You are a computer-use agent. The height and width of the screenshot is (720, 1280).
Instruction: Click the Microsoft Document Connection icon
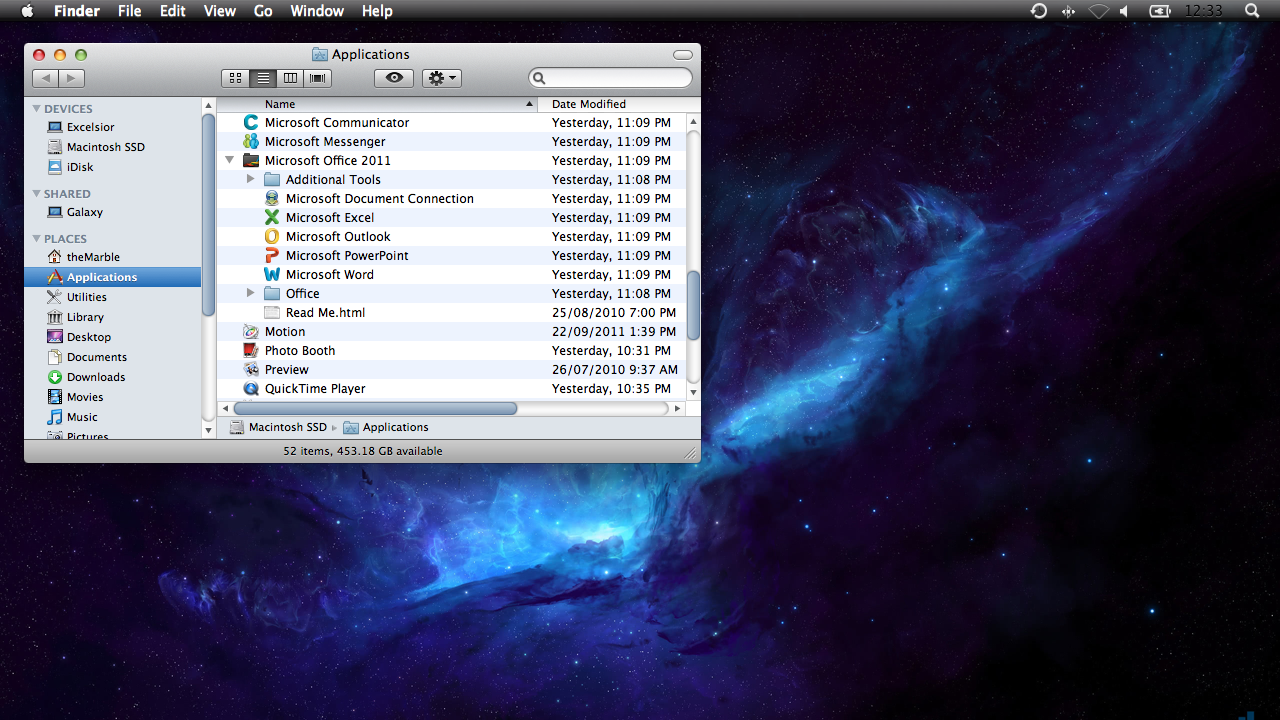(x=272, y=198)
